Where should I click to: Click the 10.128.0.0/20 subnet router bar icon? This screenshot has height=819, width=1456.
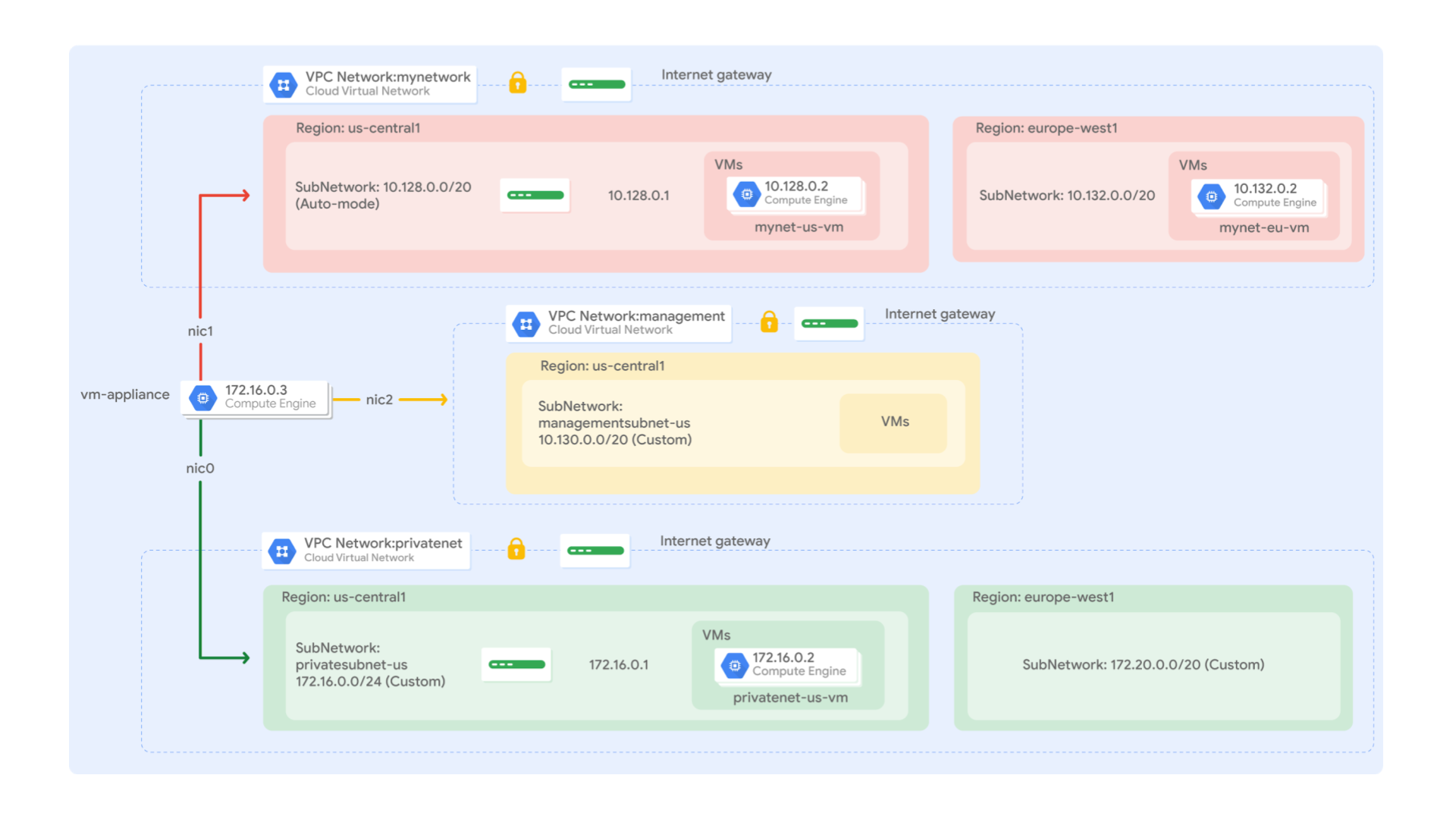tap(535, 195)
